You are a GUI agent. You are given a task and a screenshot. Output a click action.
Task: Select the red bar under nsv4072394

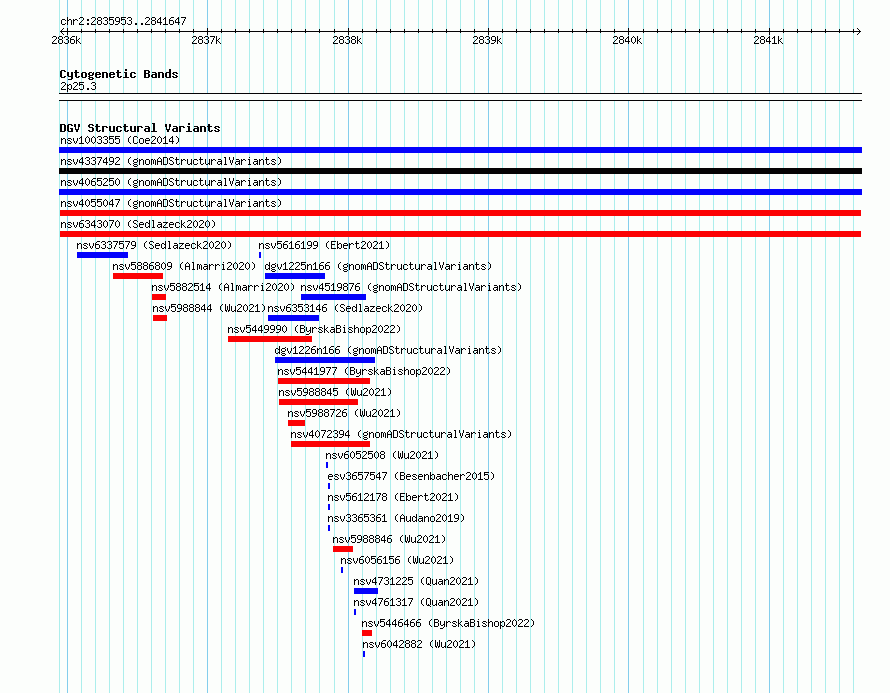pyautogui.click(x=330, y=444)
